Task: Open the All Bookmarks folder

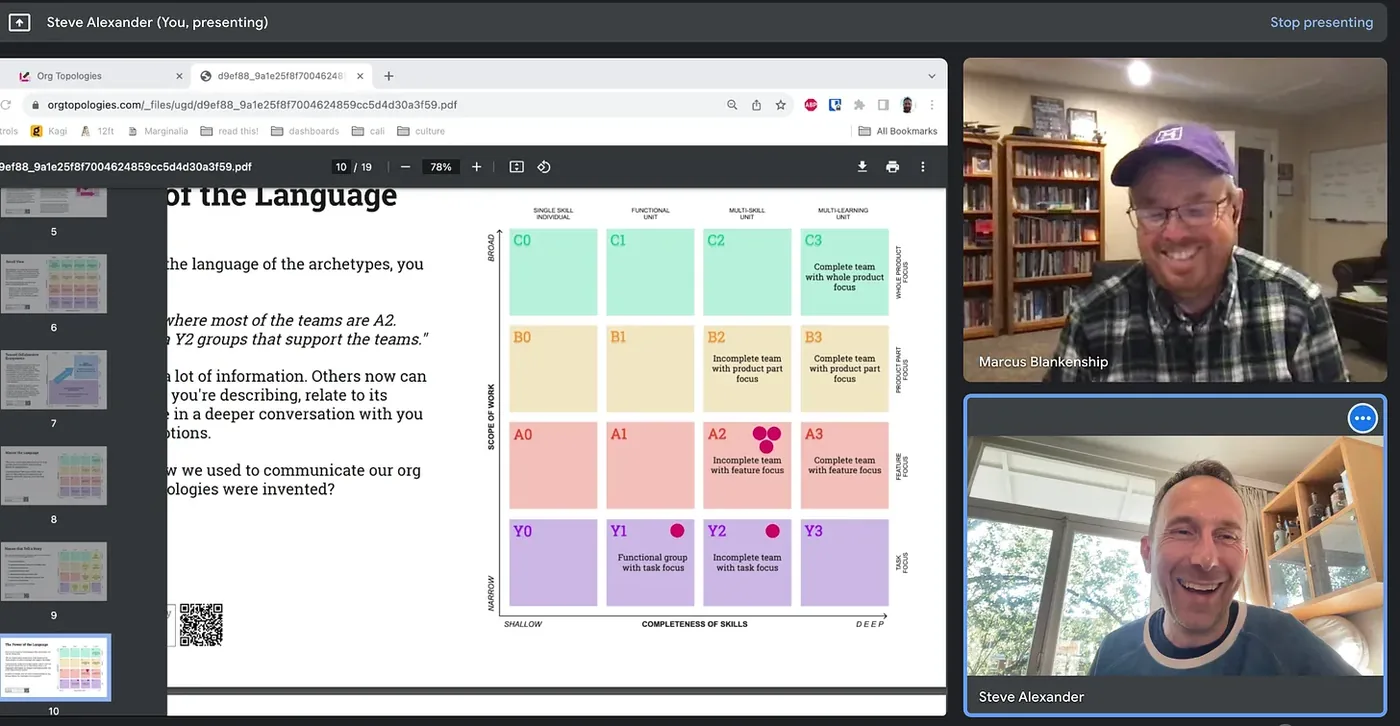Action: point(898,131)
